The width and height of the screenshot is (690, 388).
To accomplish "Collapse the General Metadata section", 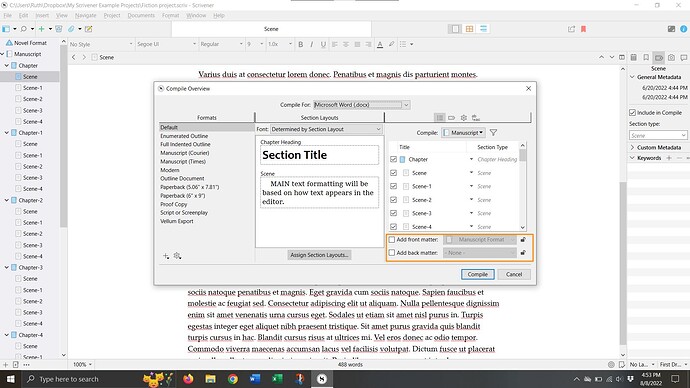I will [632, 77].
